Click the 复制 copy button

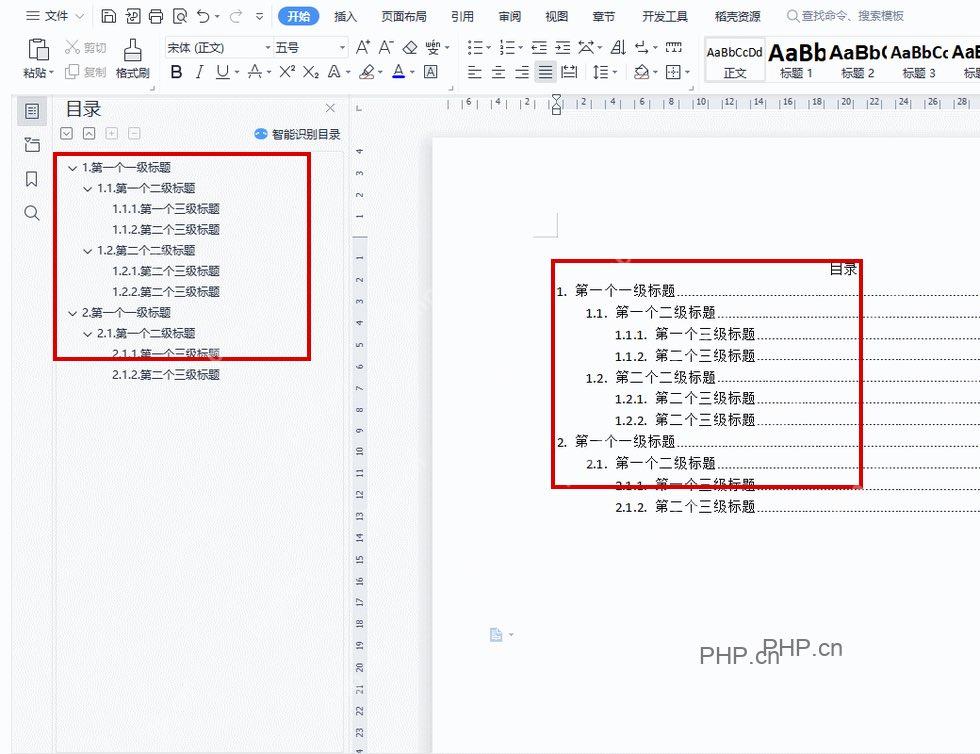(x=86, y=72)
